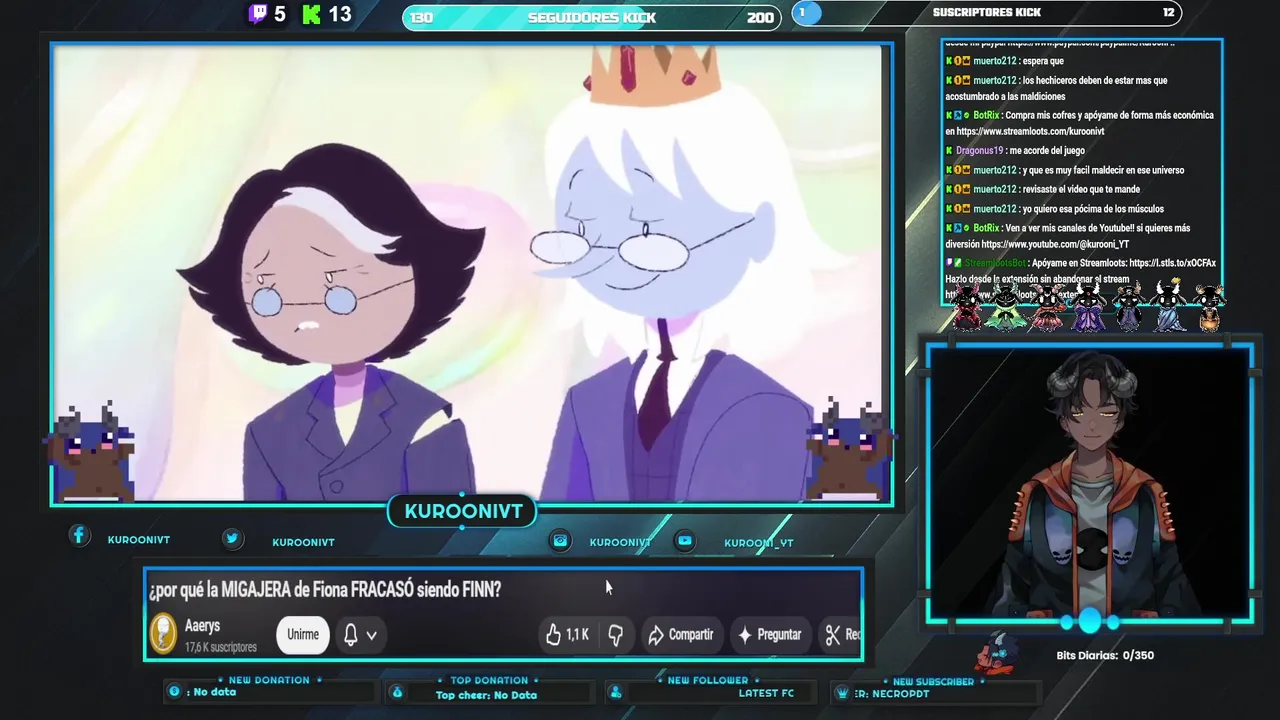Click the New Donation 'No data' text
Viewport: 1280px width, 720px height.
(215, 692)
